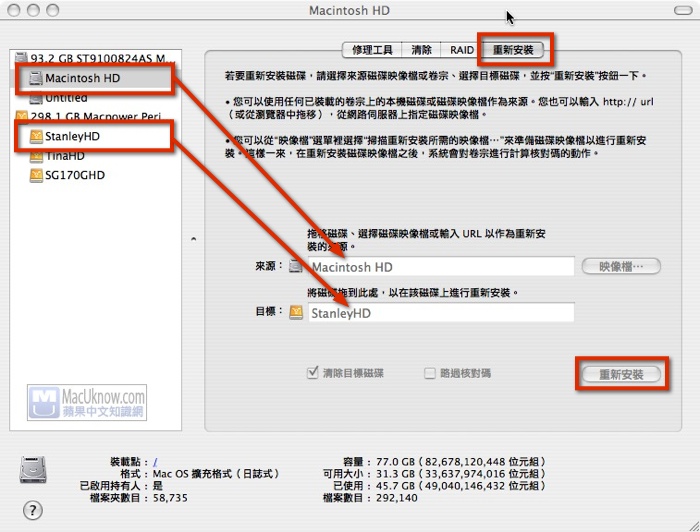The width and height of the screenshot is (700, 532).
Task: Select the Untitled volume row
Action: click(x=96, y=97)
